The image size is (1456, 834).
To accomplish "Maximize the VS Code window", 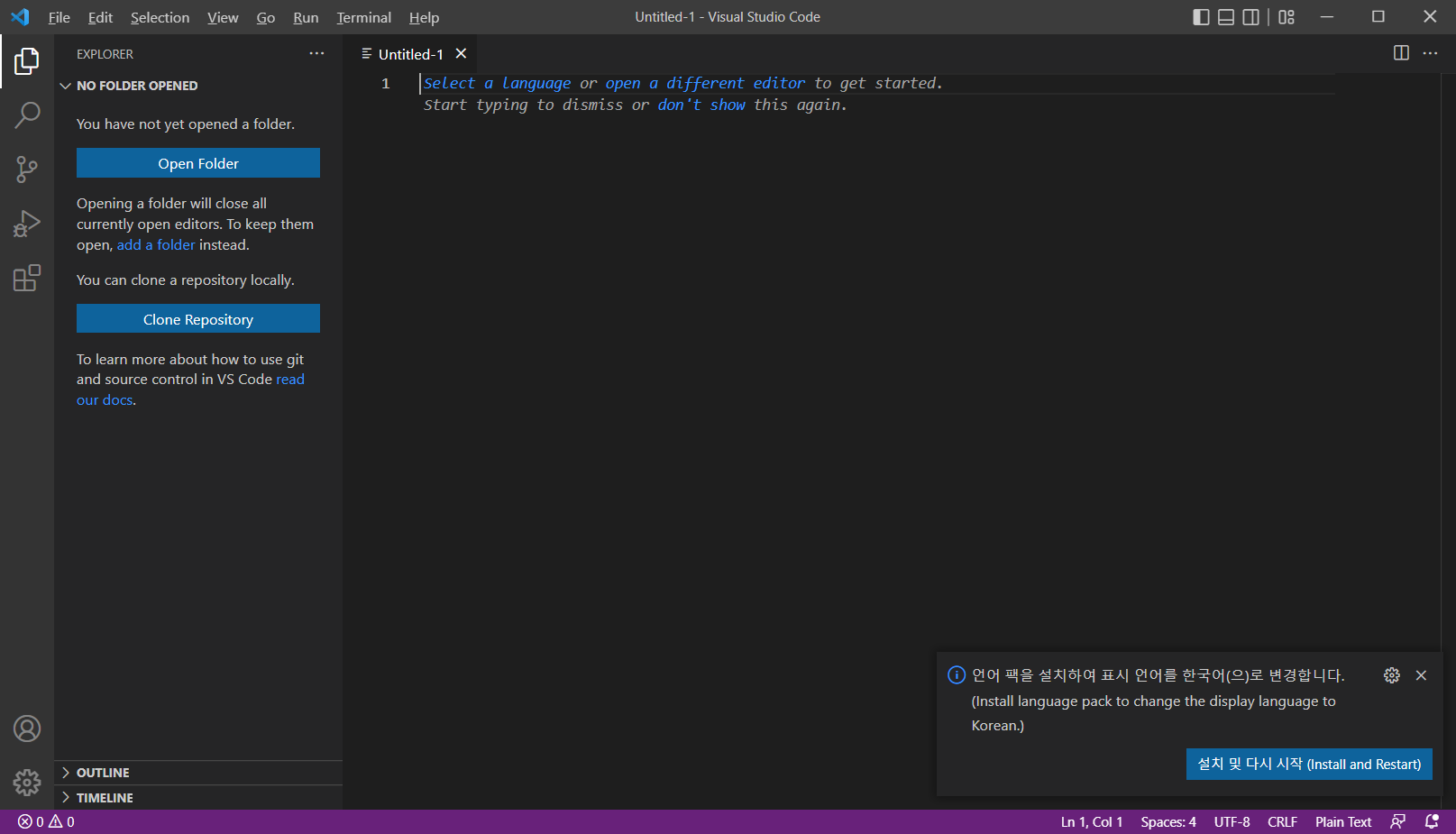I will (1378, 17).
